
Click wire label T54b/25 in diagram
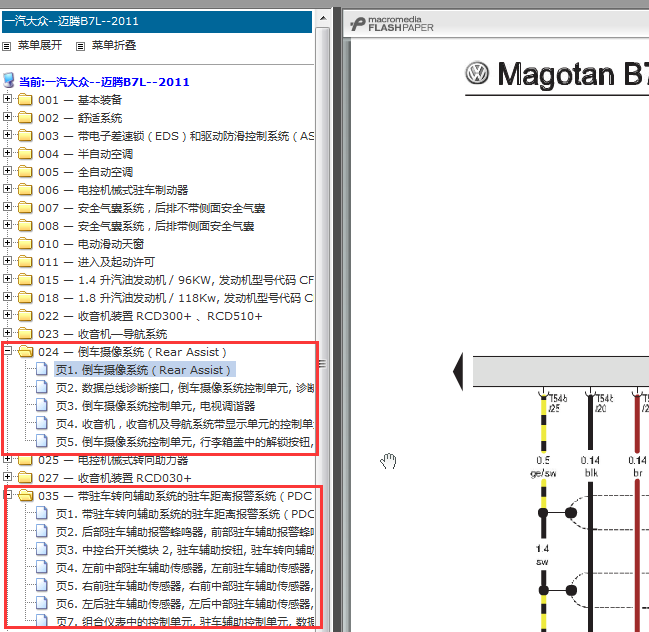coord(558,403)
